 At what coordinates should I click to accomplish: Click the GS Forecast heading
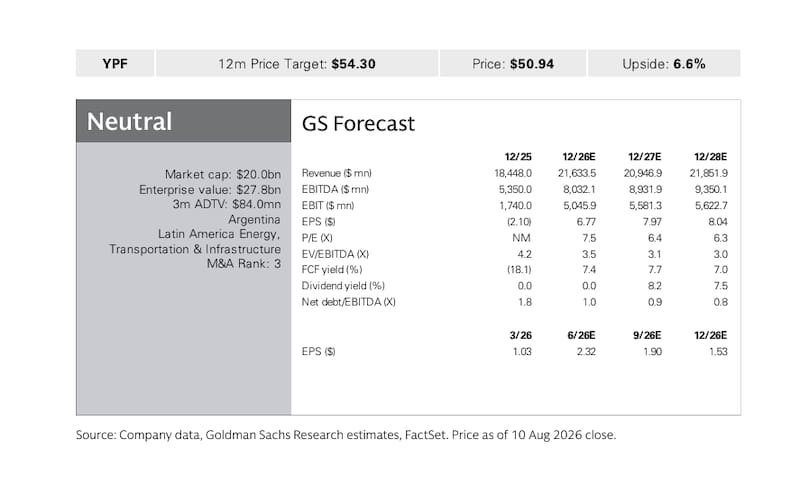point(358,124)
